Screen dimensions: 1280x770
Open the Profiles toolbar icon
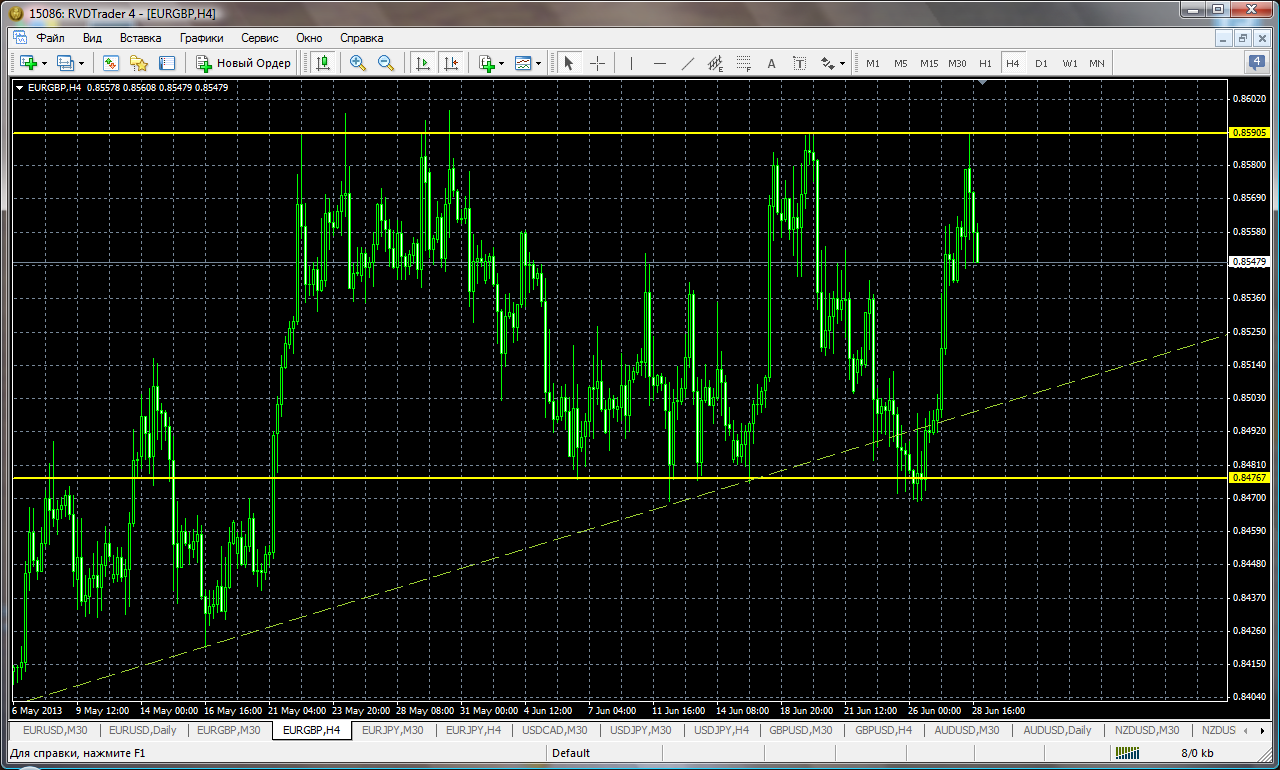tap(66, 63)
